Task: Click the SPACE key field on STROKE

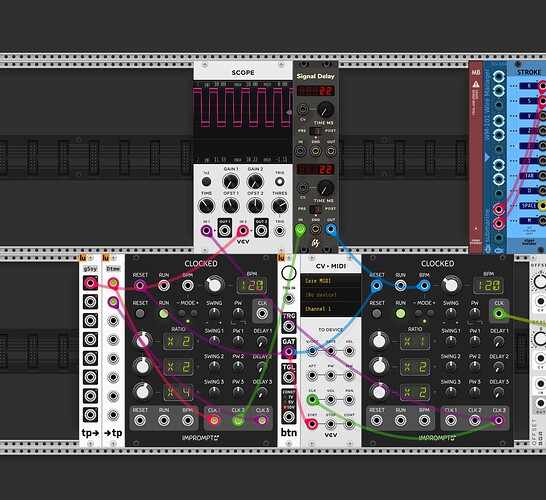Action: tap(528, 205)
